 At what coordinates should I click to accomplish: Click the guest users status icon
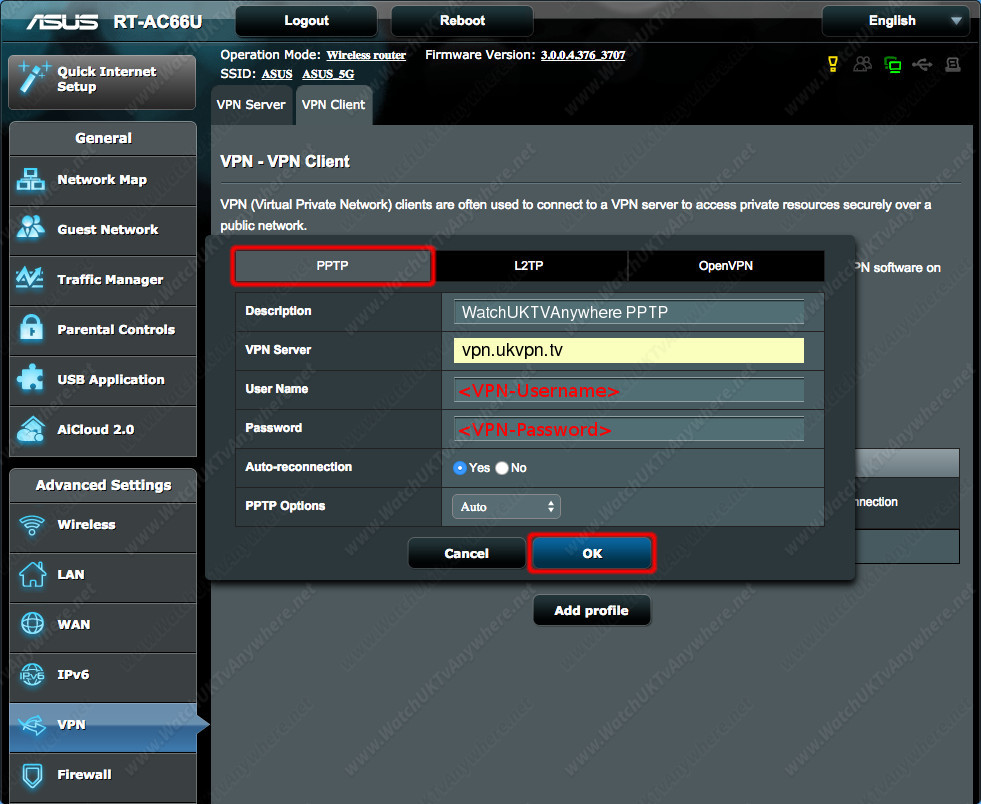point(863,64)
